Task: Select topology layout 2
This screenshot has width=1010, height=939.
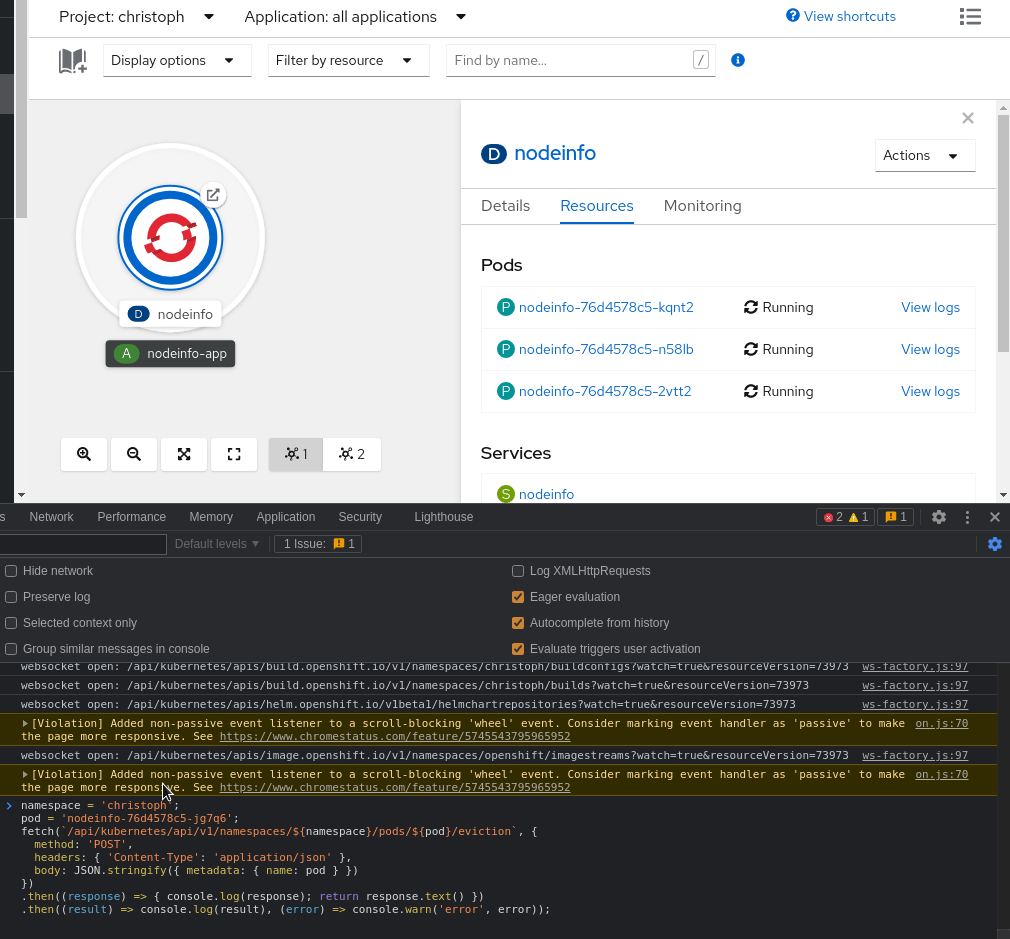Action: [352, 454]
